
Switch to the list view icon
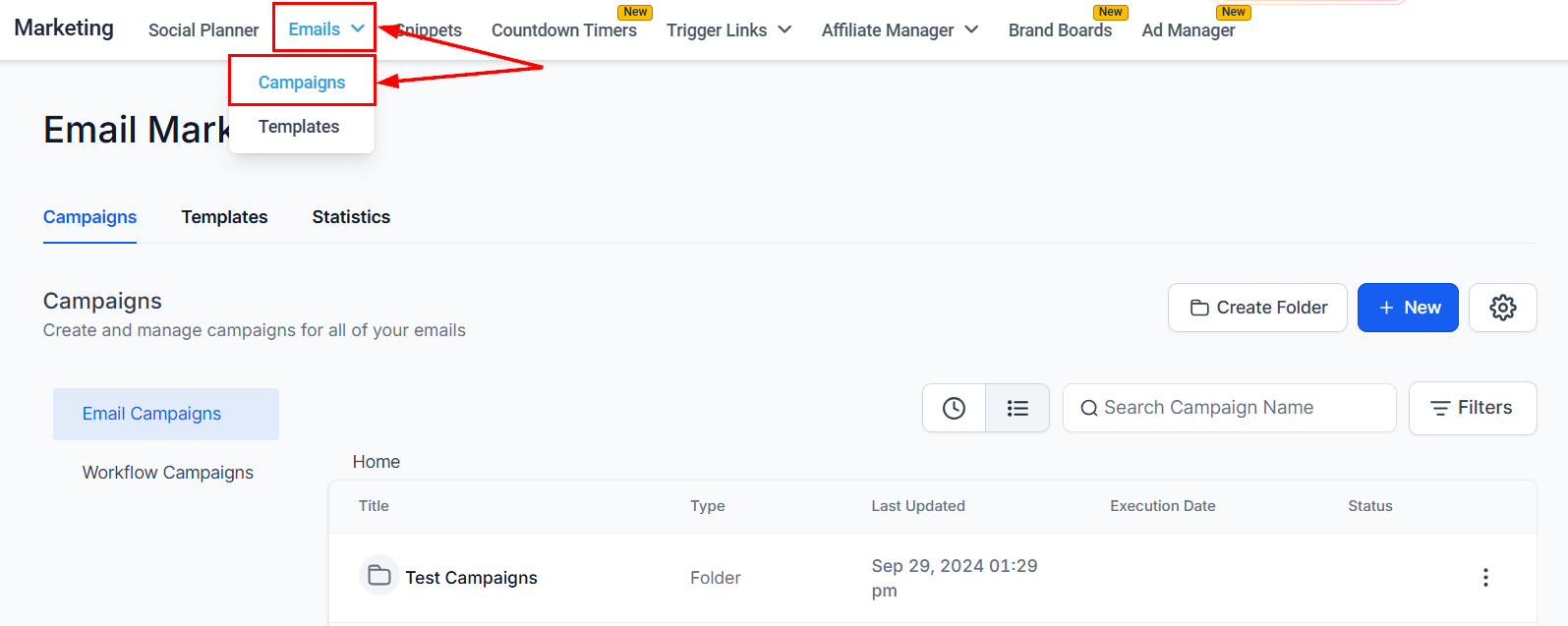[1017, 408]
